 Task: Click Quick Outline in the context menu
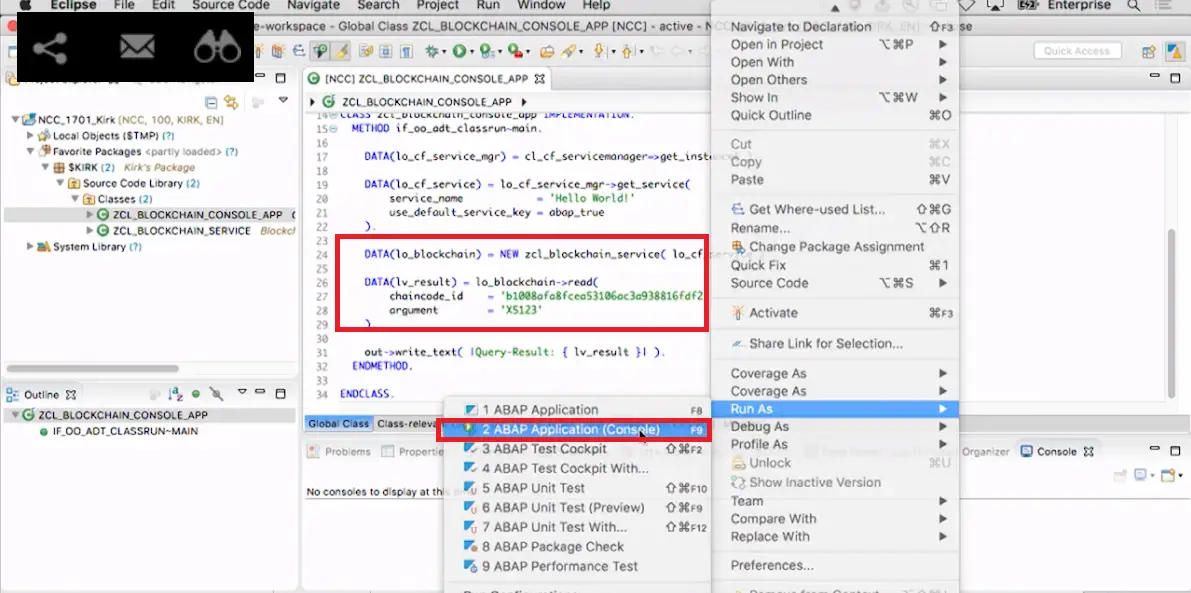[836, 115]
